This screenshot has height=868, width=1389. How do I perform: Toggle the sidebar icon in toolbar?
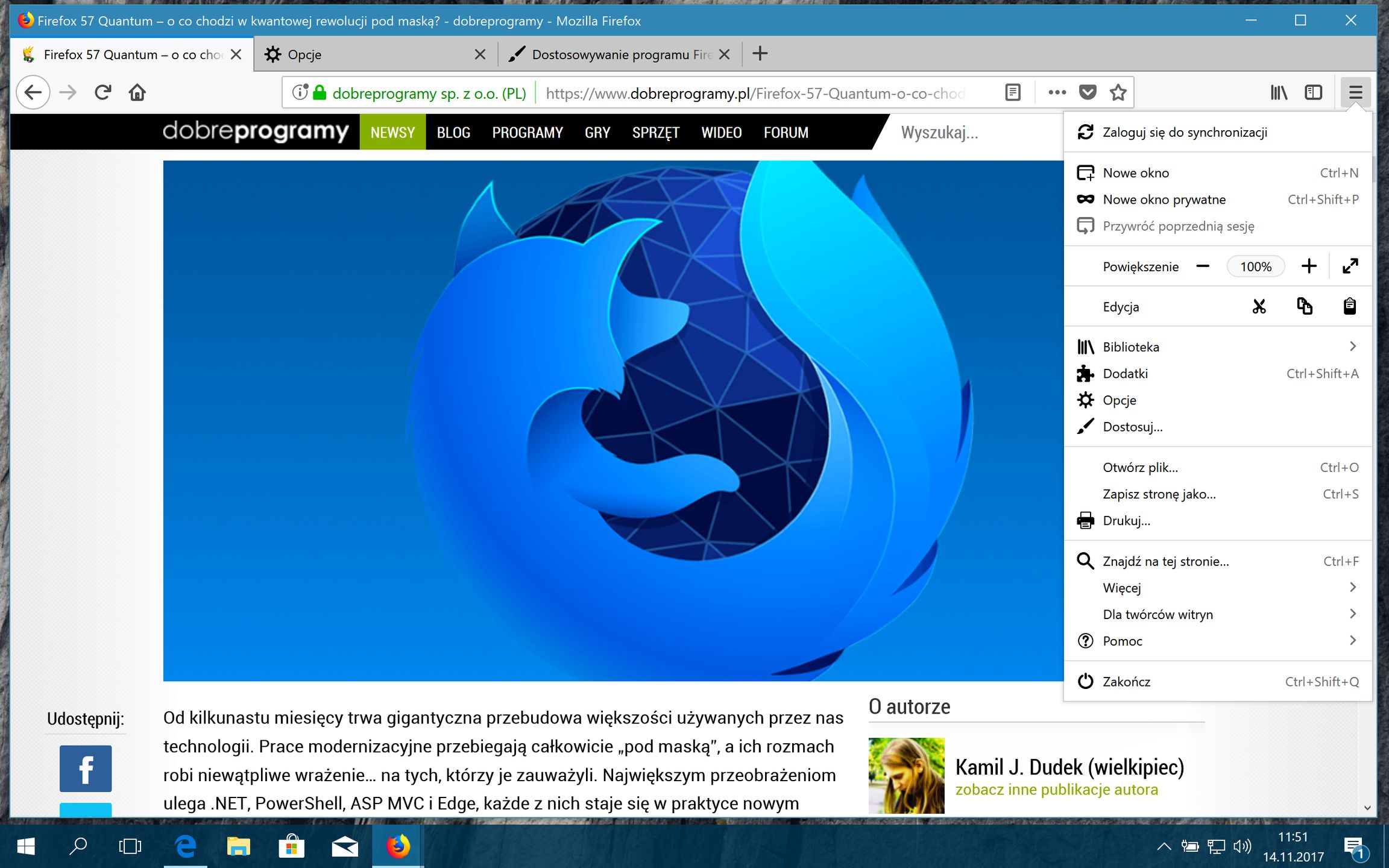coord(1314,92)
